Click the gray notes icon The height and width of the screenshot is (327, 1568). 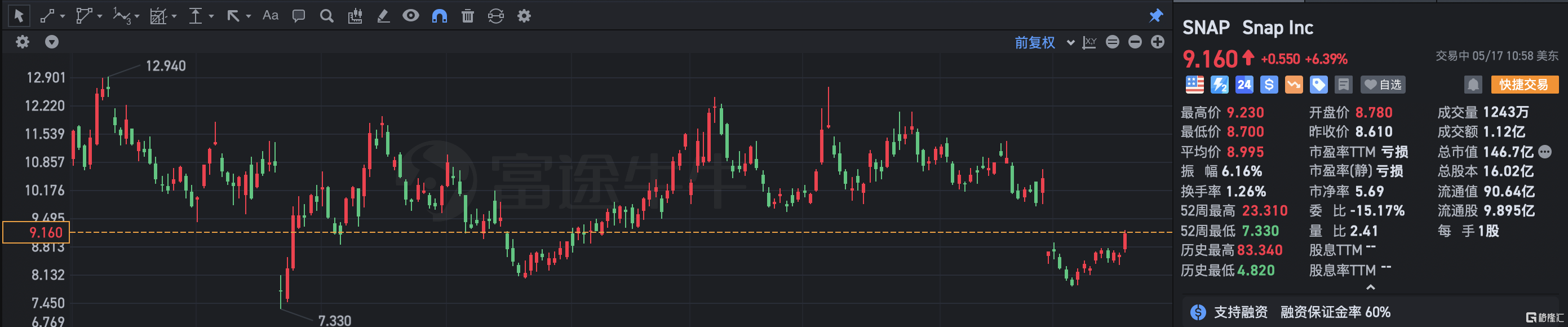[1343, 85]
